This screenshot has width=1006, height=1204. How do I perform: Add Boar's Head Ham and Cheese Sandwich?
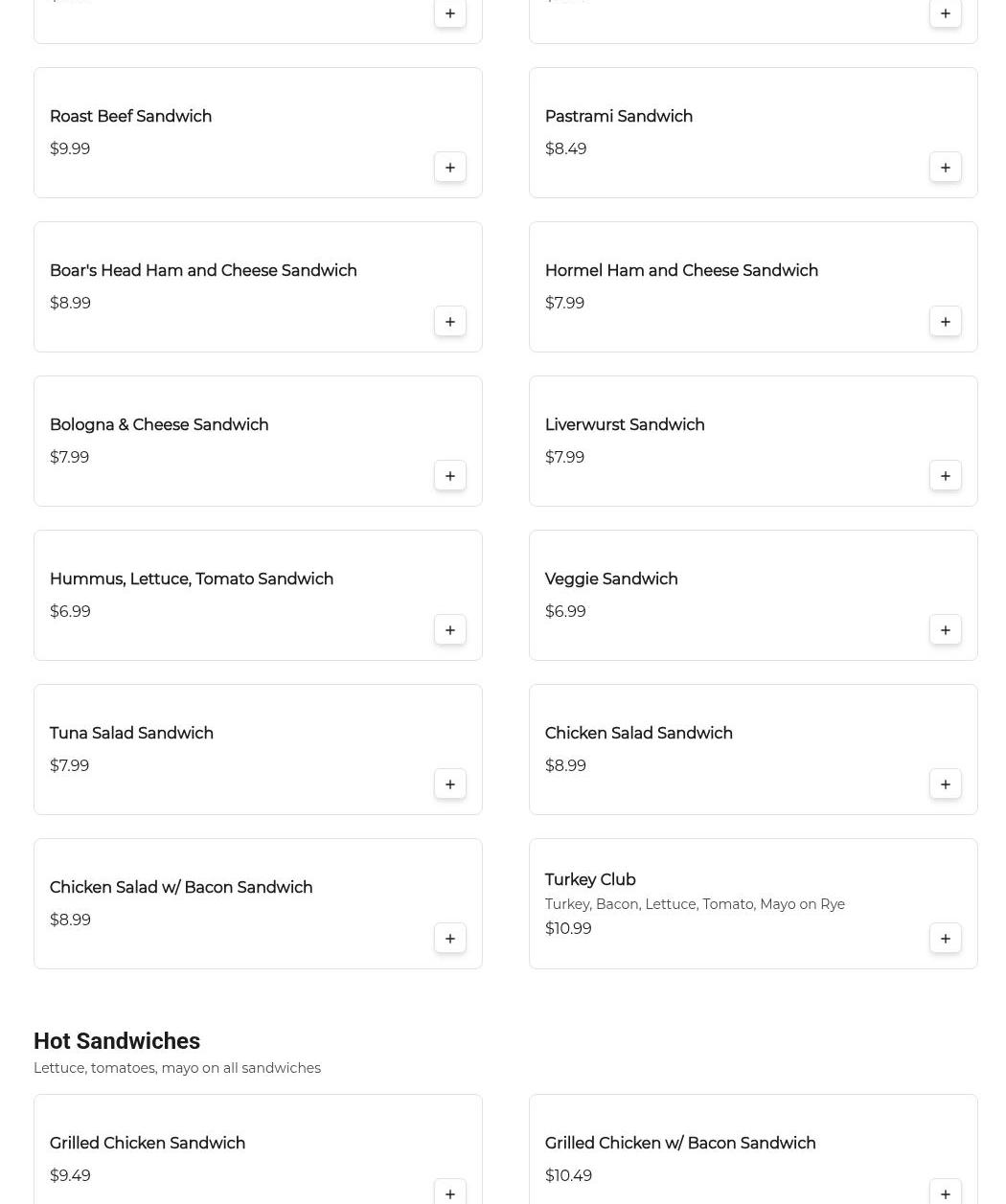point(449,322)
